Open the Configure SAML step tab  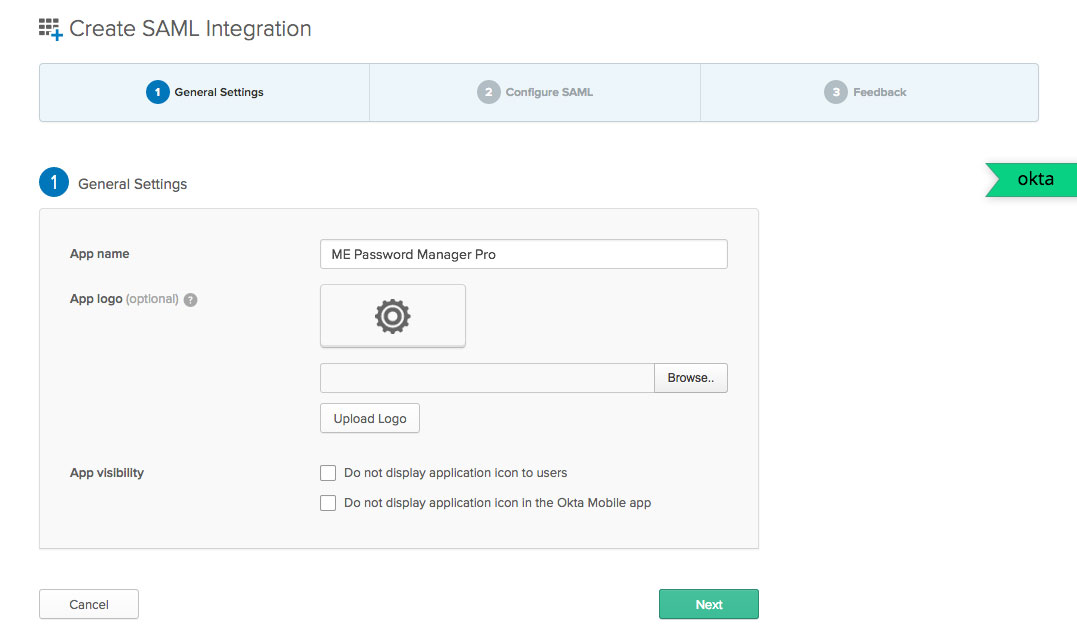point(535,92)
